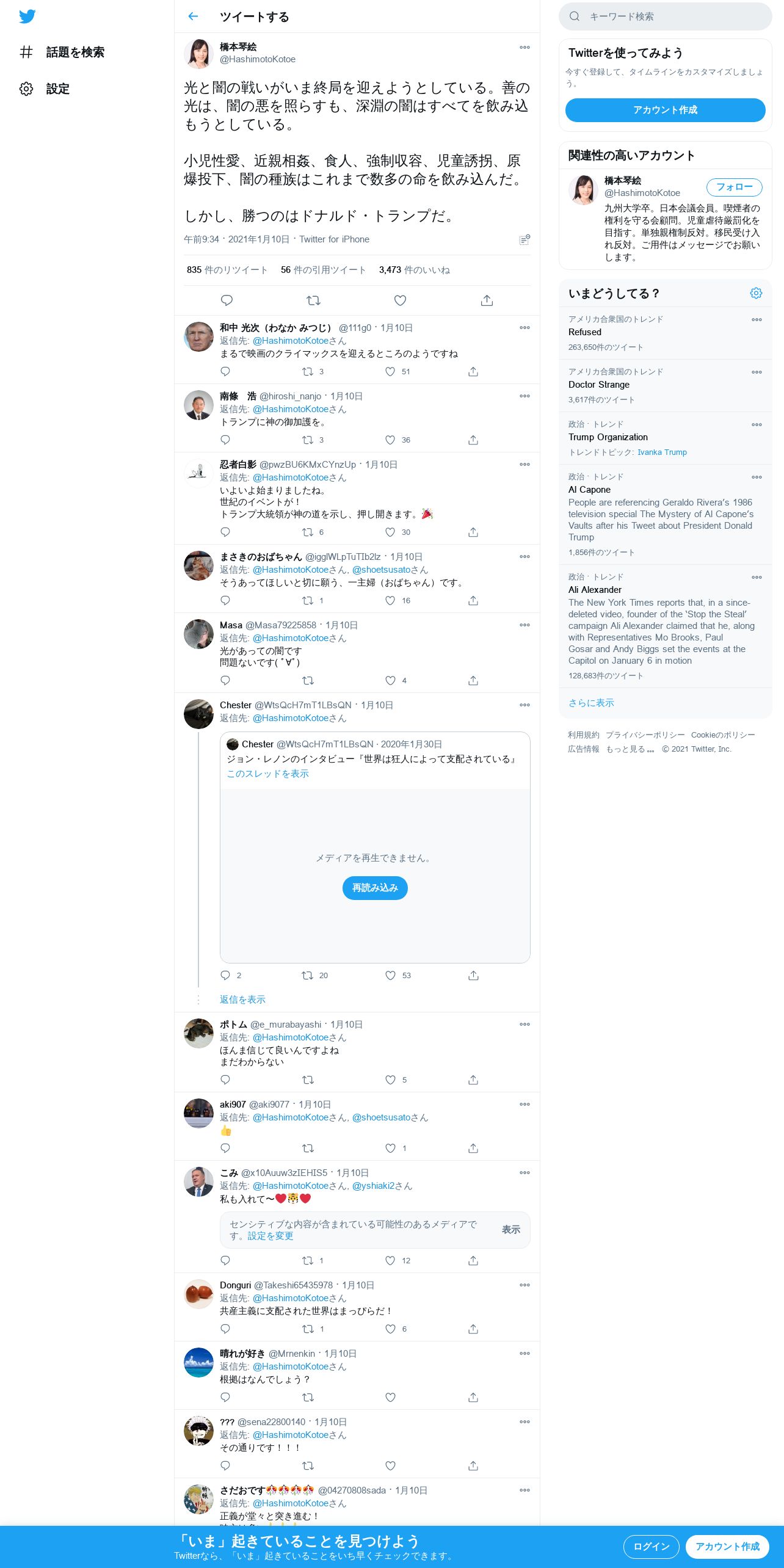Click the フォロー button for HashimotoKotoe

(735, 187)
